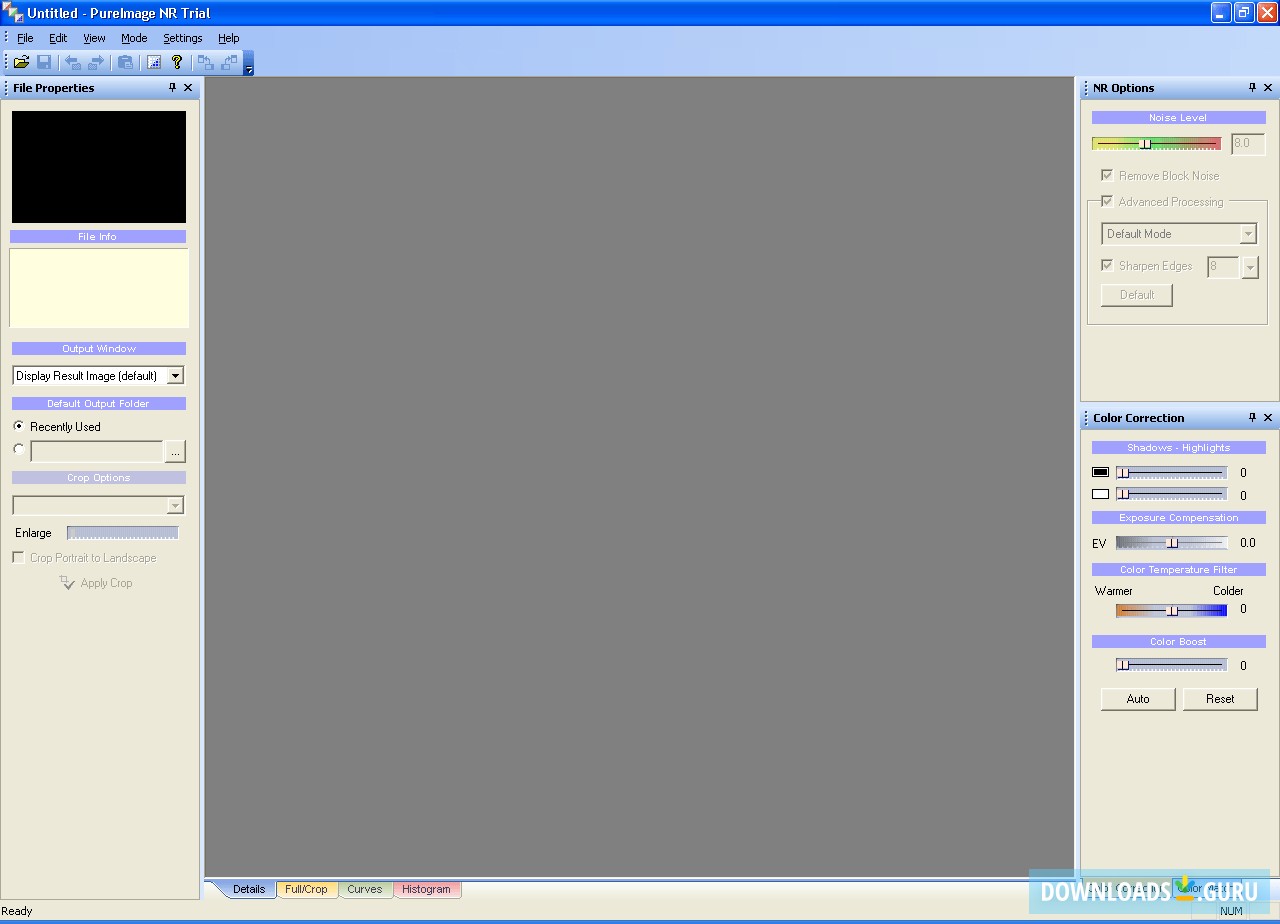Click the Enlarge slider

pos(123,533)
